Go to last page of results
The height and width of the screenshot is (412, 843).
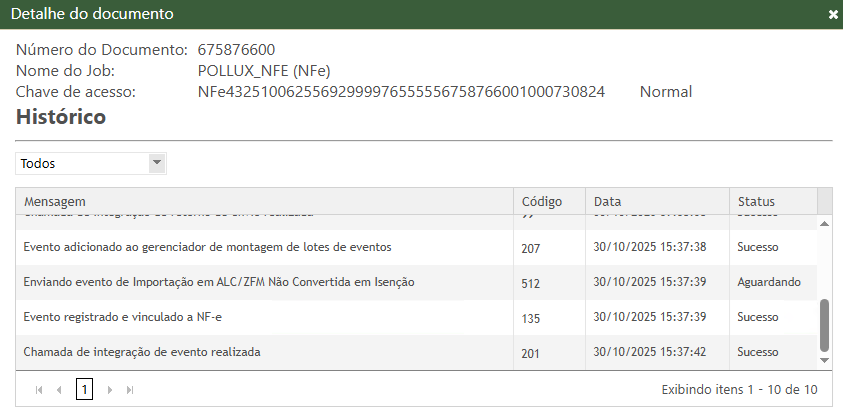pos(130,390)
